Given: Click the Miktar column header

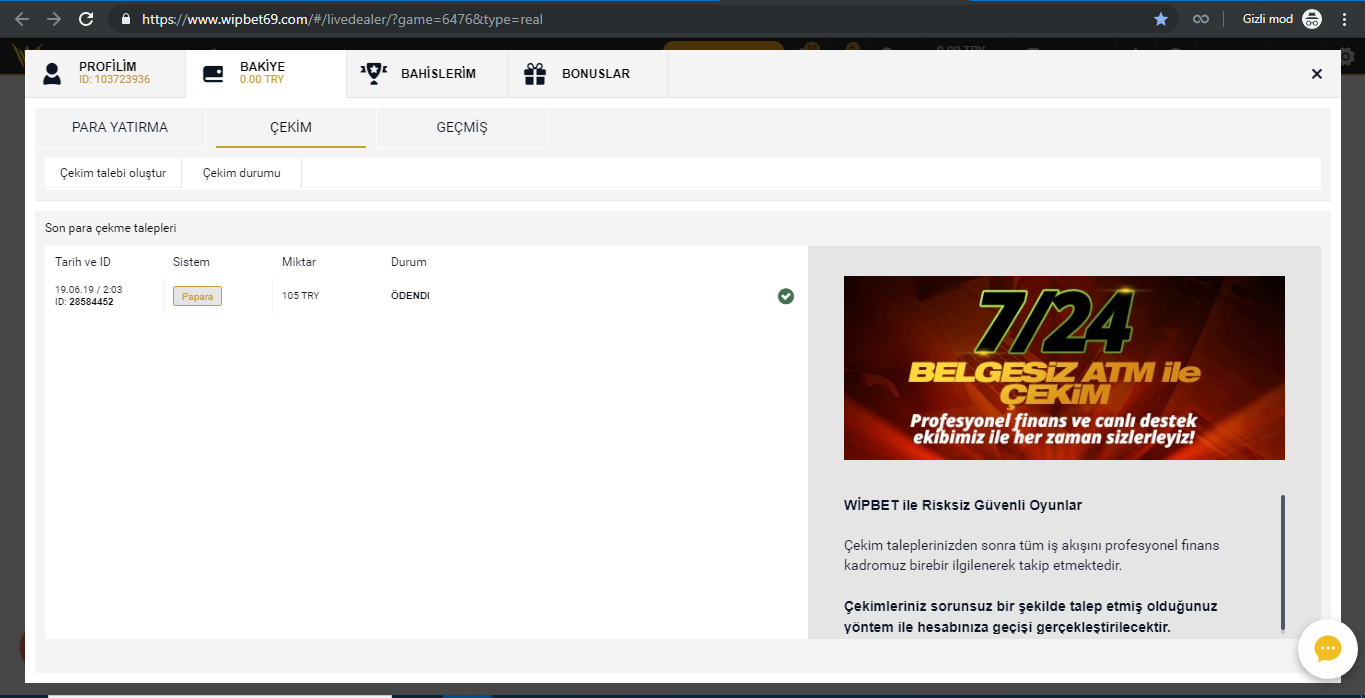Looking at the screenshot, I should click(299, 262).
